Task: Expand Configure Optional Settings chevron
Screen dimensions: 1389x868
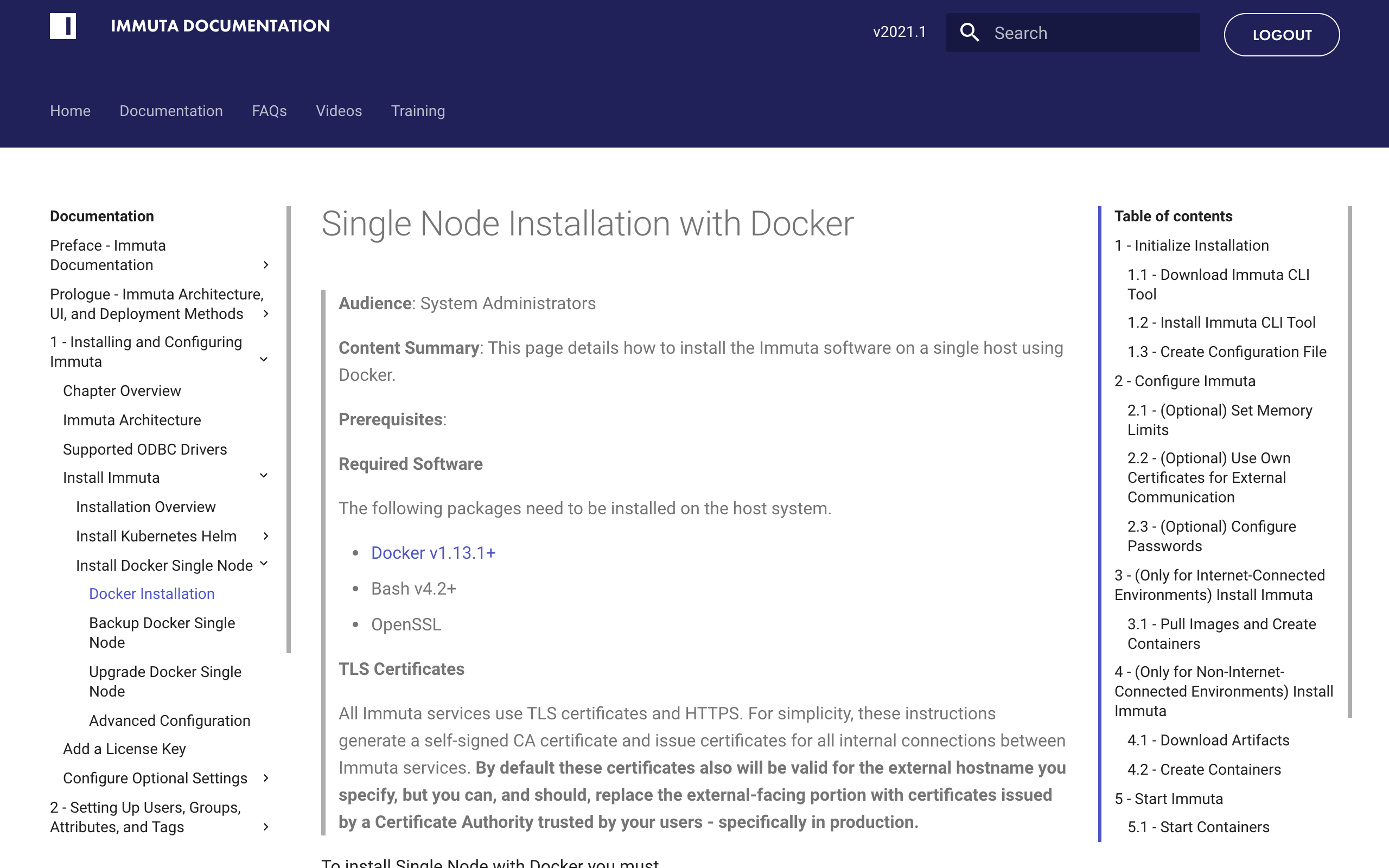Action: (x=266, y=778)
